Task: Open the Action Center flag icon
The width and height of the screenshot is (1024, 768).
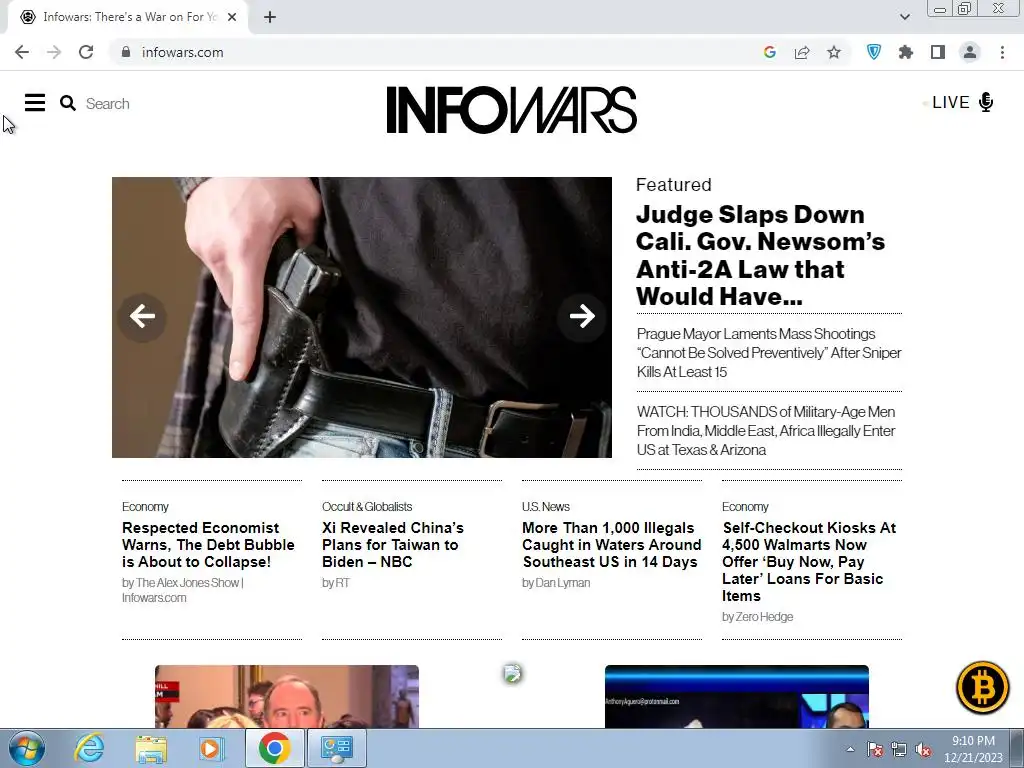Action: (875, 749)
